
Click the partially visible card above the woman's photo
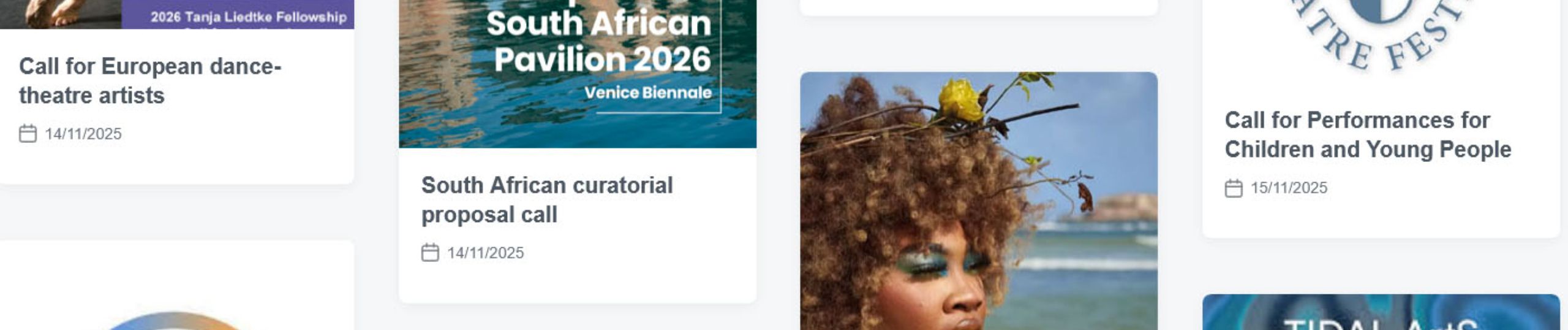[979, 7]
